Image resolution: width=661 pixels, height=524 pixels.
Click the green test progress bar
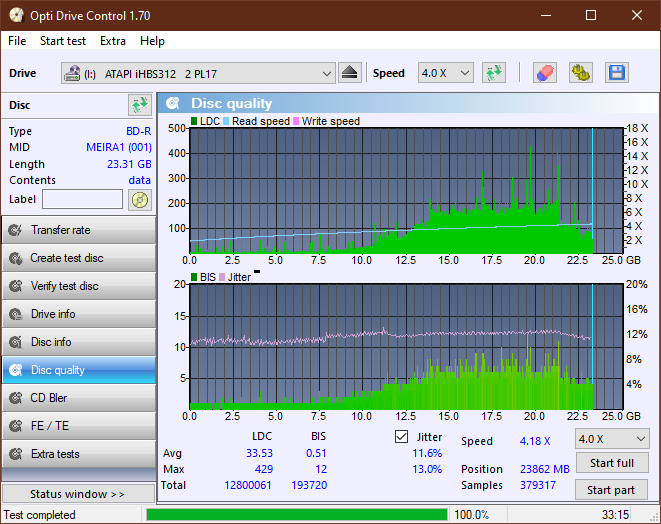pos(297,515)
